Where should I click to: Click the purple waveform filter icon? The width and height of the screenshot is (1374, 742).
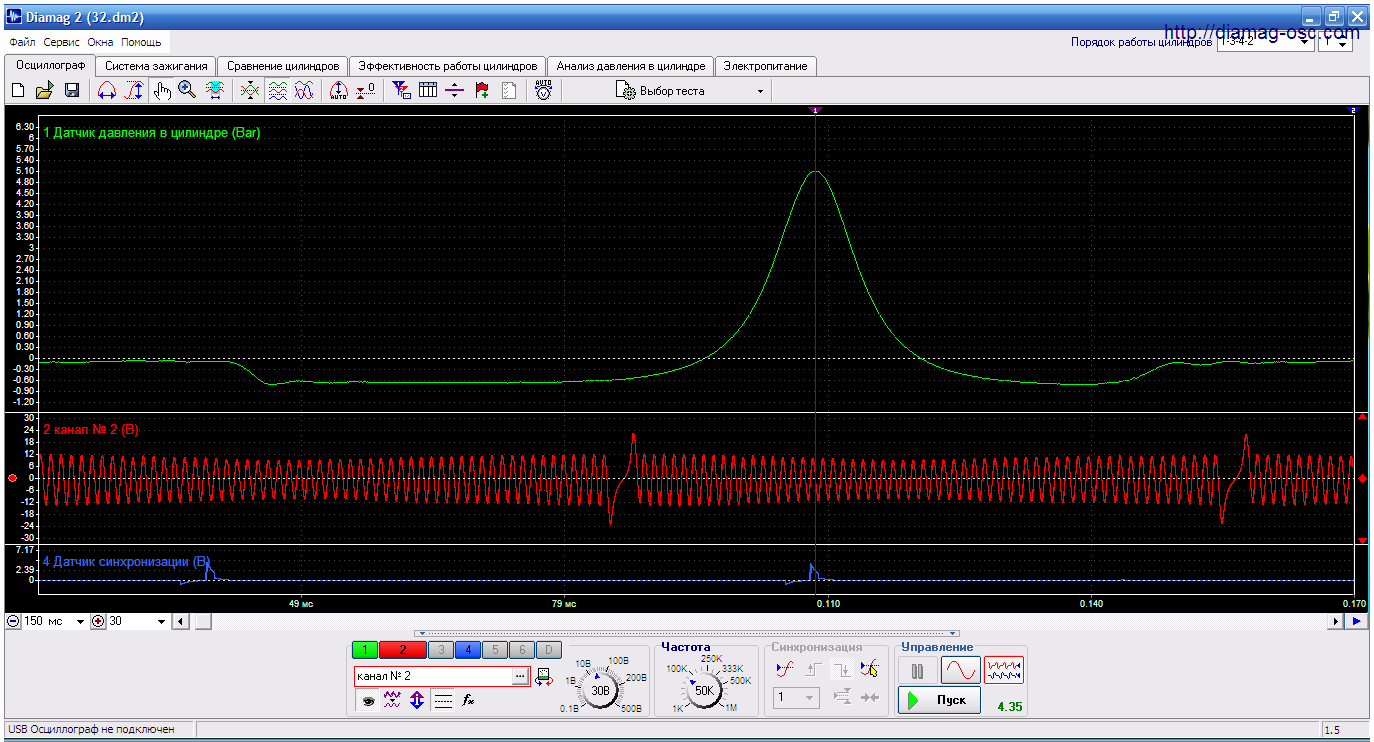pyautogui.click(x=392, y=700)
